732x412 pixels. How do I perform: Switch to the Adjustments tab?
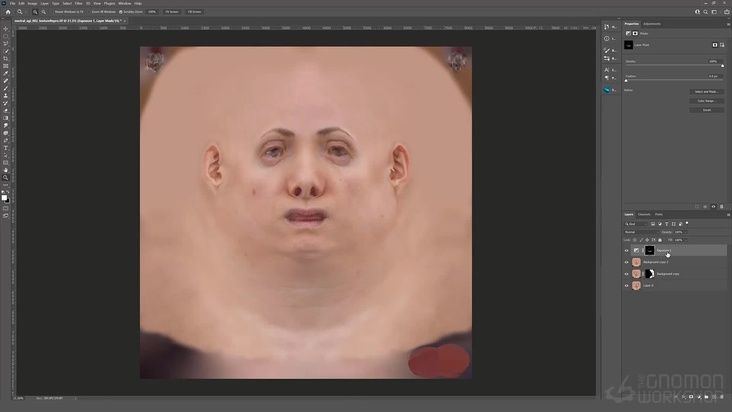[652, 24]
